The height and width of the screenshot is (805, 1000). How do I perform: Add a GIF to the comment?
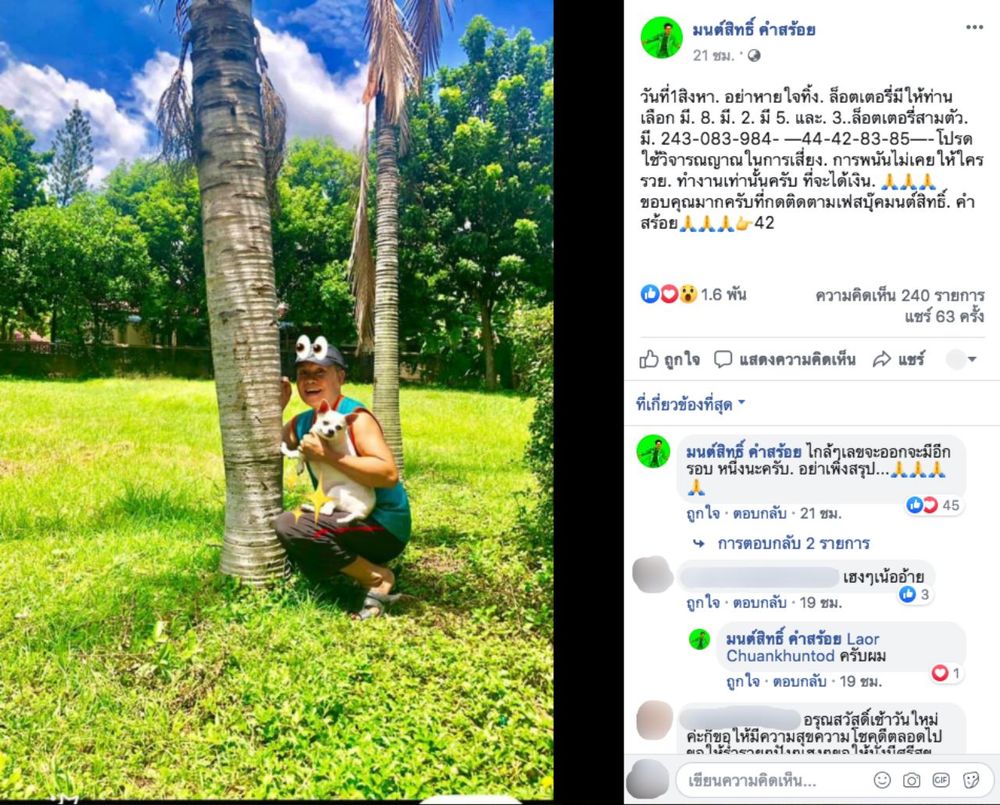tap(941, 780)
